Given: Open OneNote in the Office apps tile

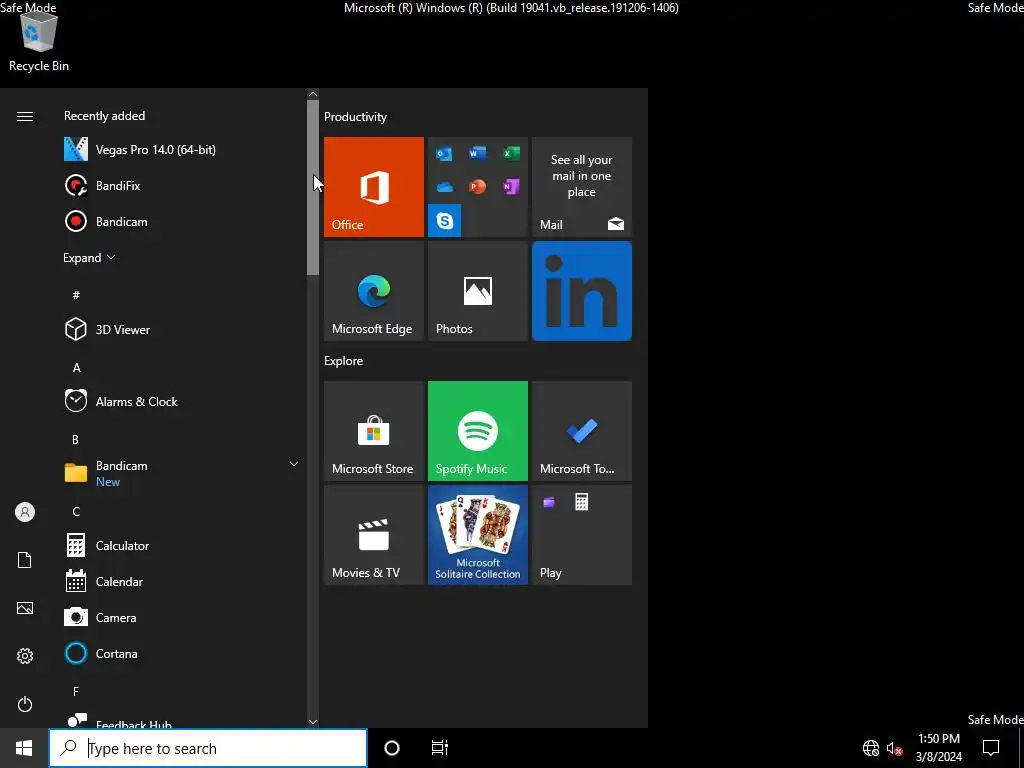Looking at the screenshot, I should pyautogui.click(x=511, y=187).
